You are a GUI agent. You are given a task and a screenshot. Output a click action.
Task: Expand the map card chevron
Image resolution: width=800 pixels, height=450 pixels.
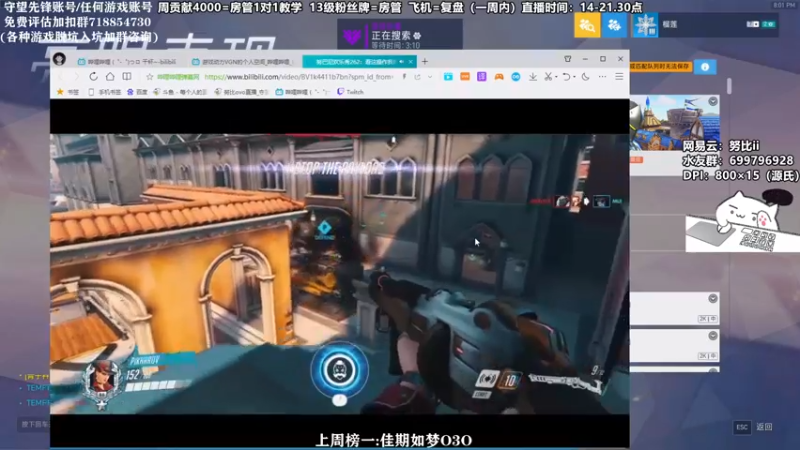coord(713,101)
